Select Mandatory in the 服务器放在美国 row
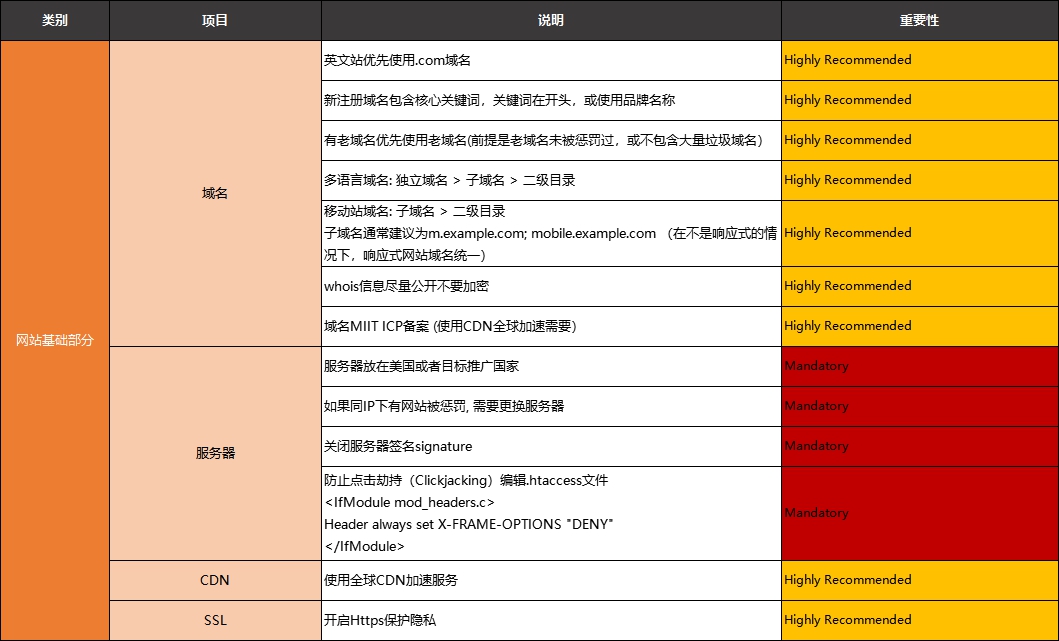The image size is (1059, 641). click(x=920, y=366)
